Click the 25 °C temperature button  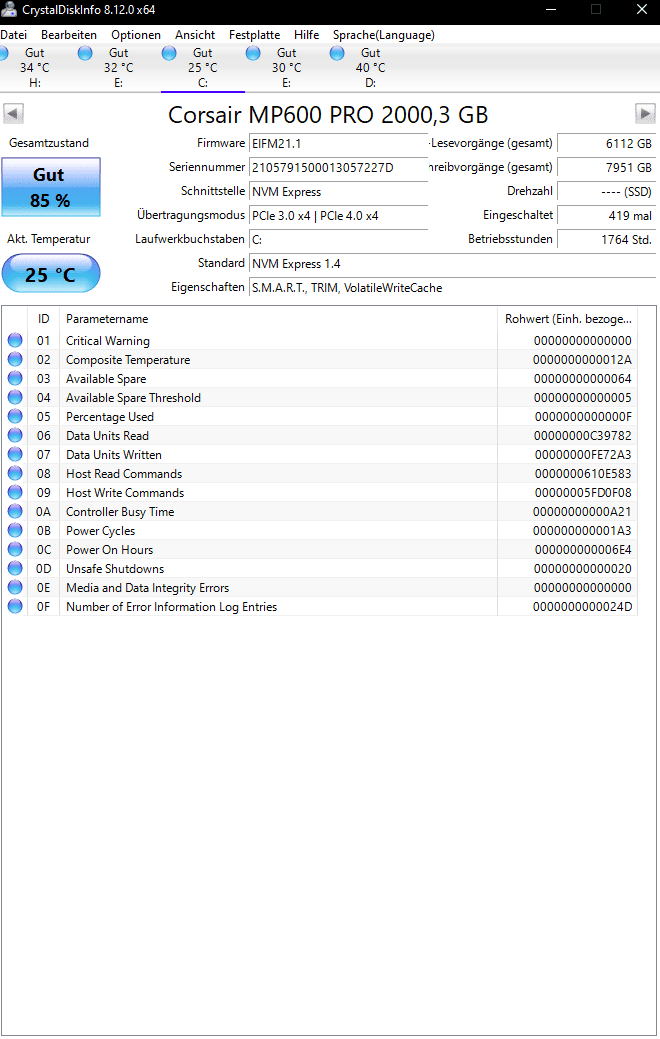51,274
